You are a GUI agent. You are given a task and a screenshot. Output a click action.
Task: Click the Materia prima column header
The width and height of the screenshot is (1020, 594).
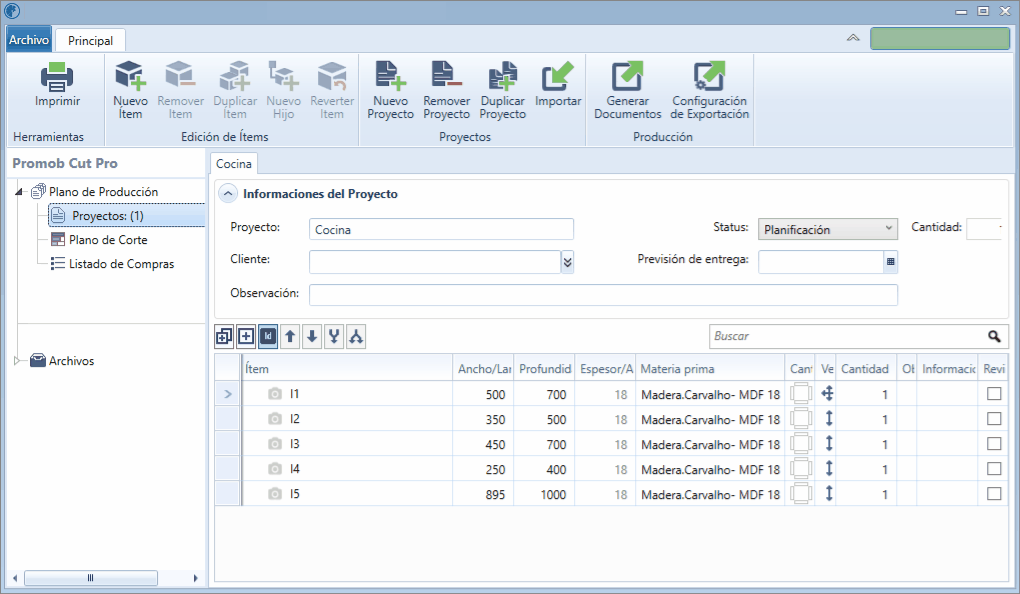[x=710, y=368]
